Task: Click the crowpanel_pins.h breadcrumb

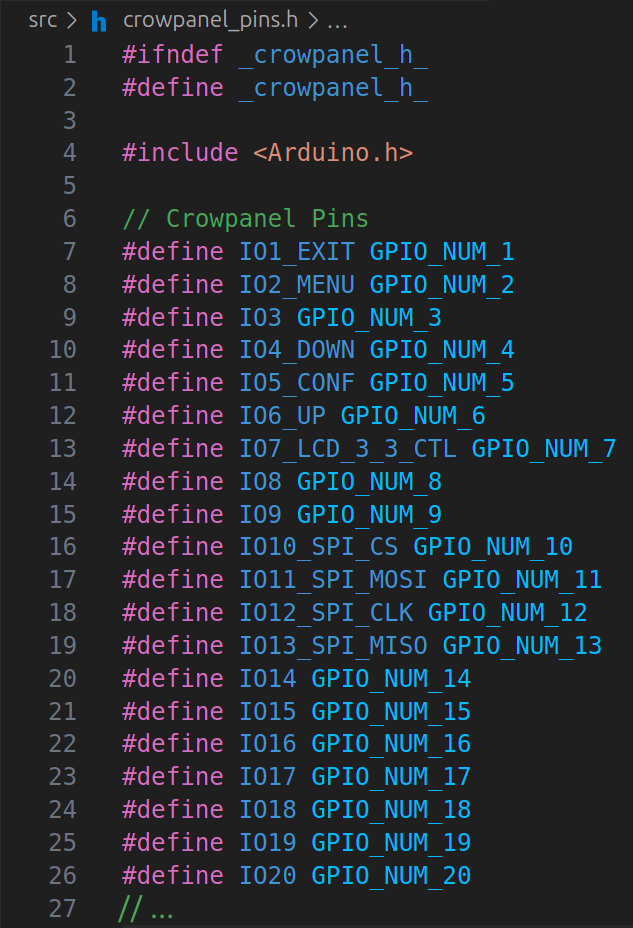Action: coord(210,20)
